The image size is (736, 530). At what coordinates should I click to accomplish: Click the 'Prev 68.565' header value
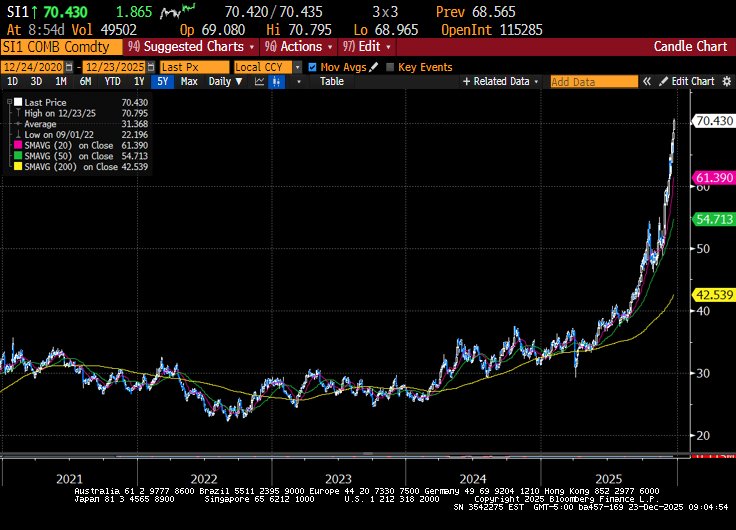coord(475,12)
